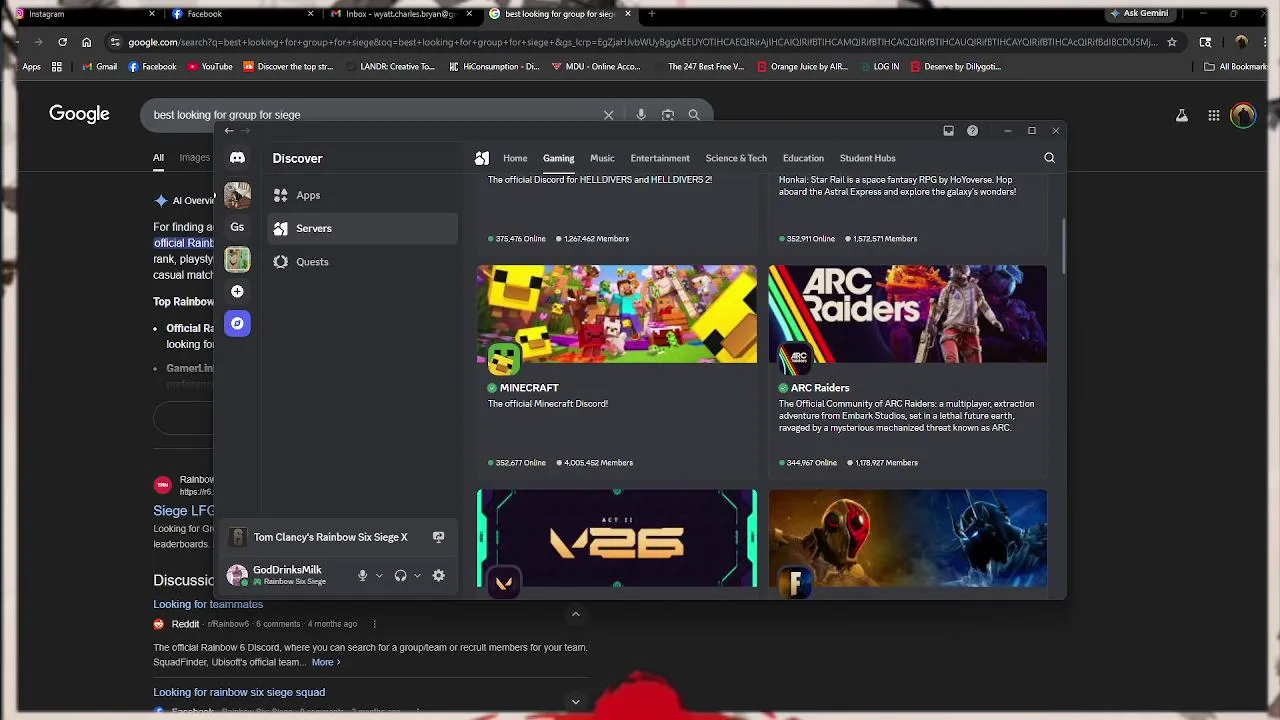Viewport: 1280px width, 720px height.
Task: Bookmark this page with the star icon
Action: pyautogui.click(x=1172, y=42)
